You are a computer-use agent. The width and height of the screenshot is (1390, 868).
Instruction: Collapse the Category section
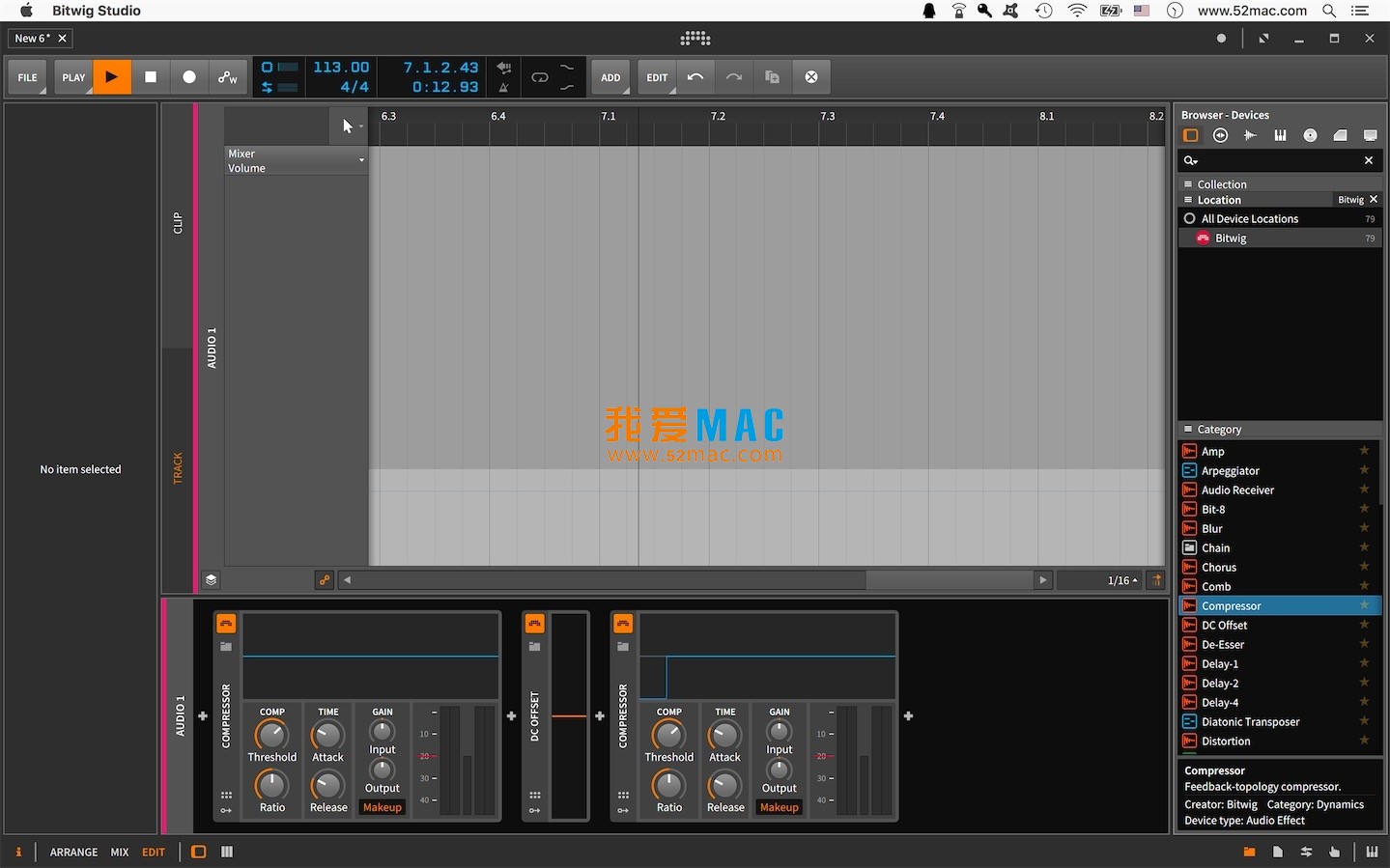1281,430
